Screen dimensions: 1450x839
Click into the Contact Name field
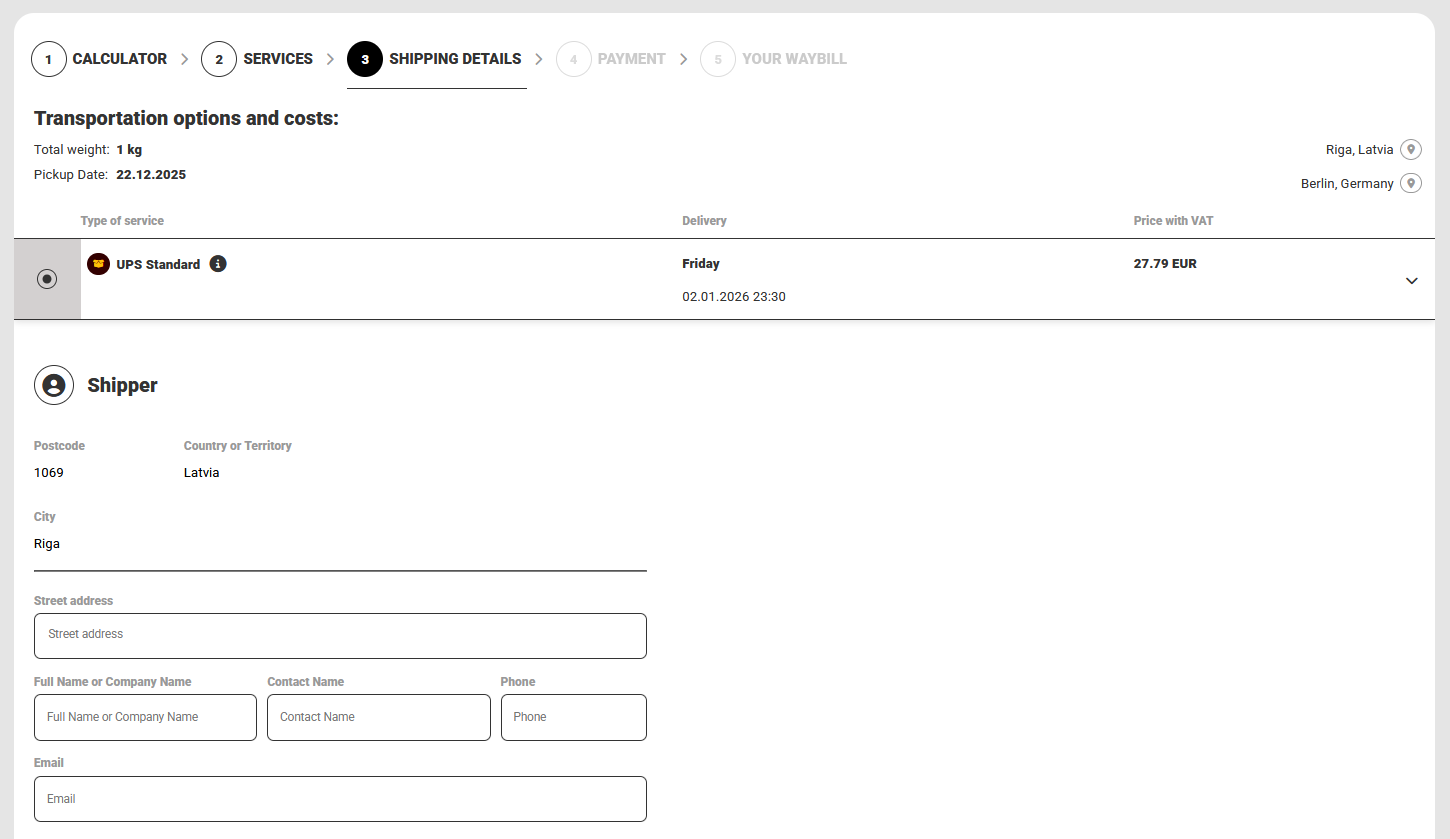378,718
